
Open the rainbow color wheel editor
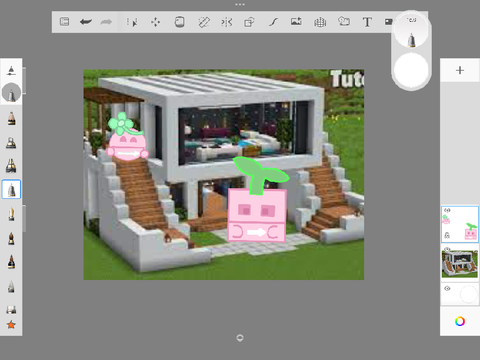coord(460,321)
